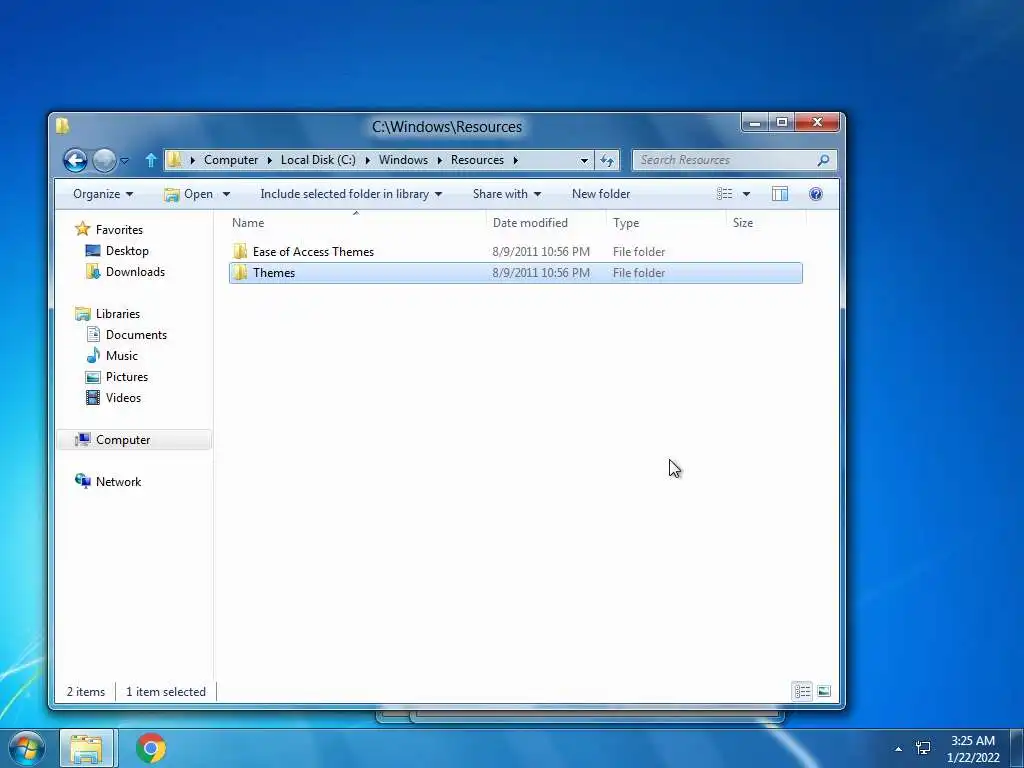Click the greyed Forward arrow button
Viewport: 1024px width, 768px height.
[104, 160]
